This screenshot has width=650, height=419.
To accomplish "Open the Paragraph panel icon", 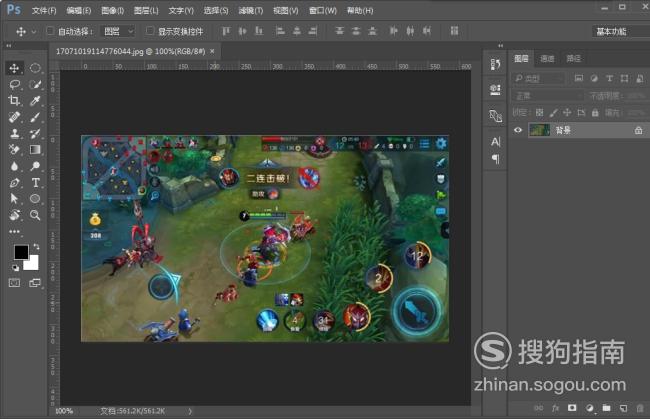I will [x=495, y=159].
